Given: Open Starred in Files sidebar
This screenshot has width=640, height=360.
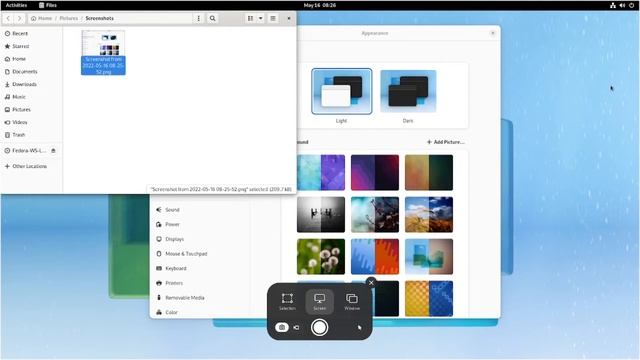Looking at the screenshot, I should [31, 46].
